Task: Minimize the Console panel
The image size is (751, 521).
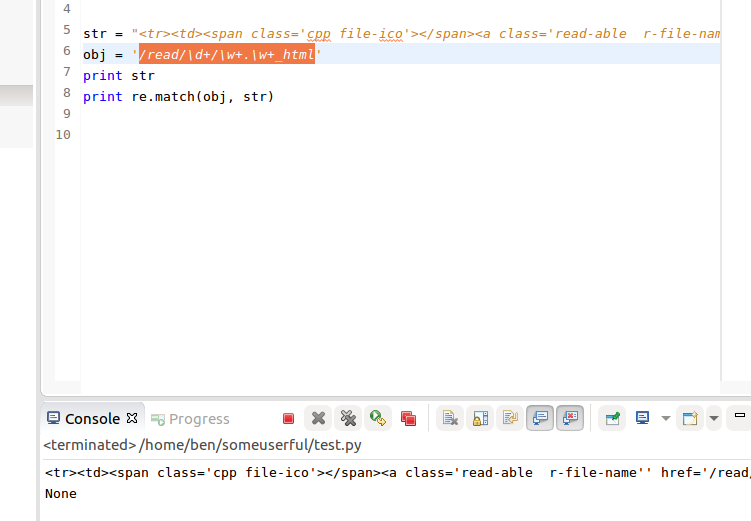Action: [x=740, y=416]
